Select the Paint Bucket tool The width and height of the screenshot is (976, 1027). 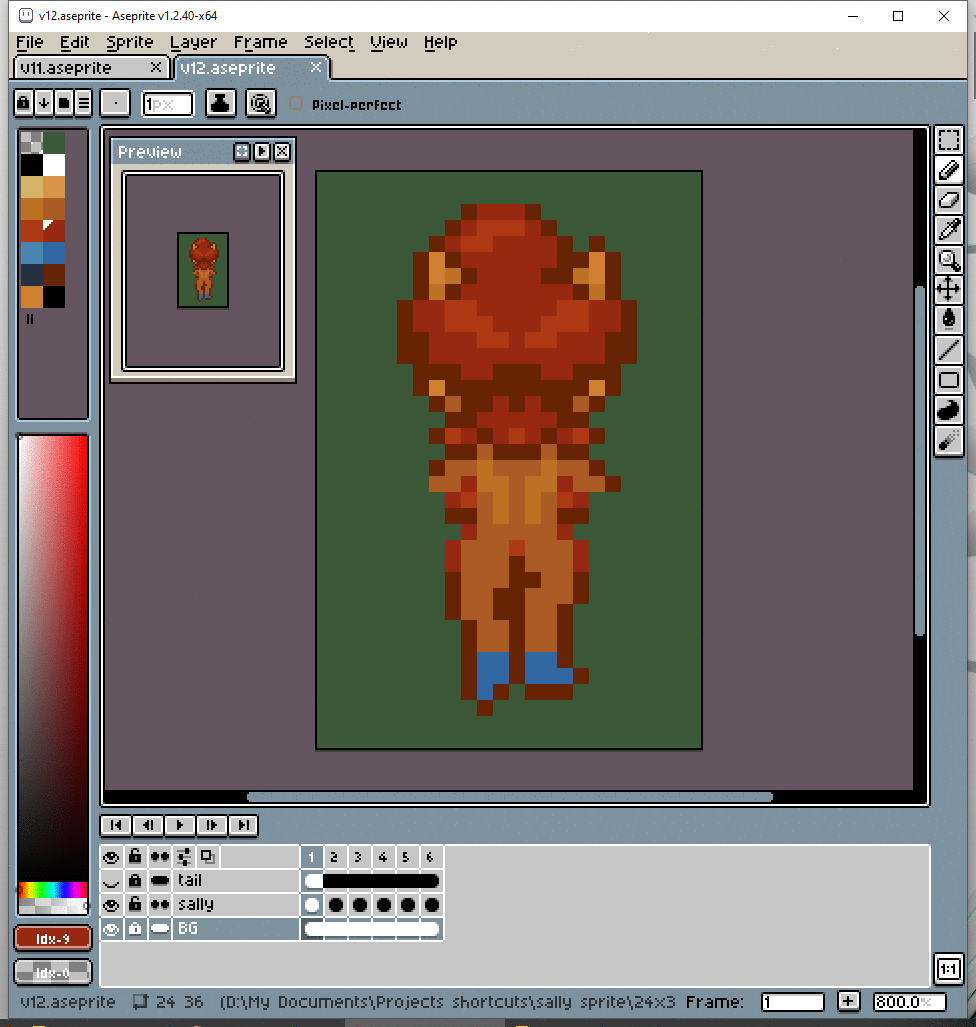948,320
